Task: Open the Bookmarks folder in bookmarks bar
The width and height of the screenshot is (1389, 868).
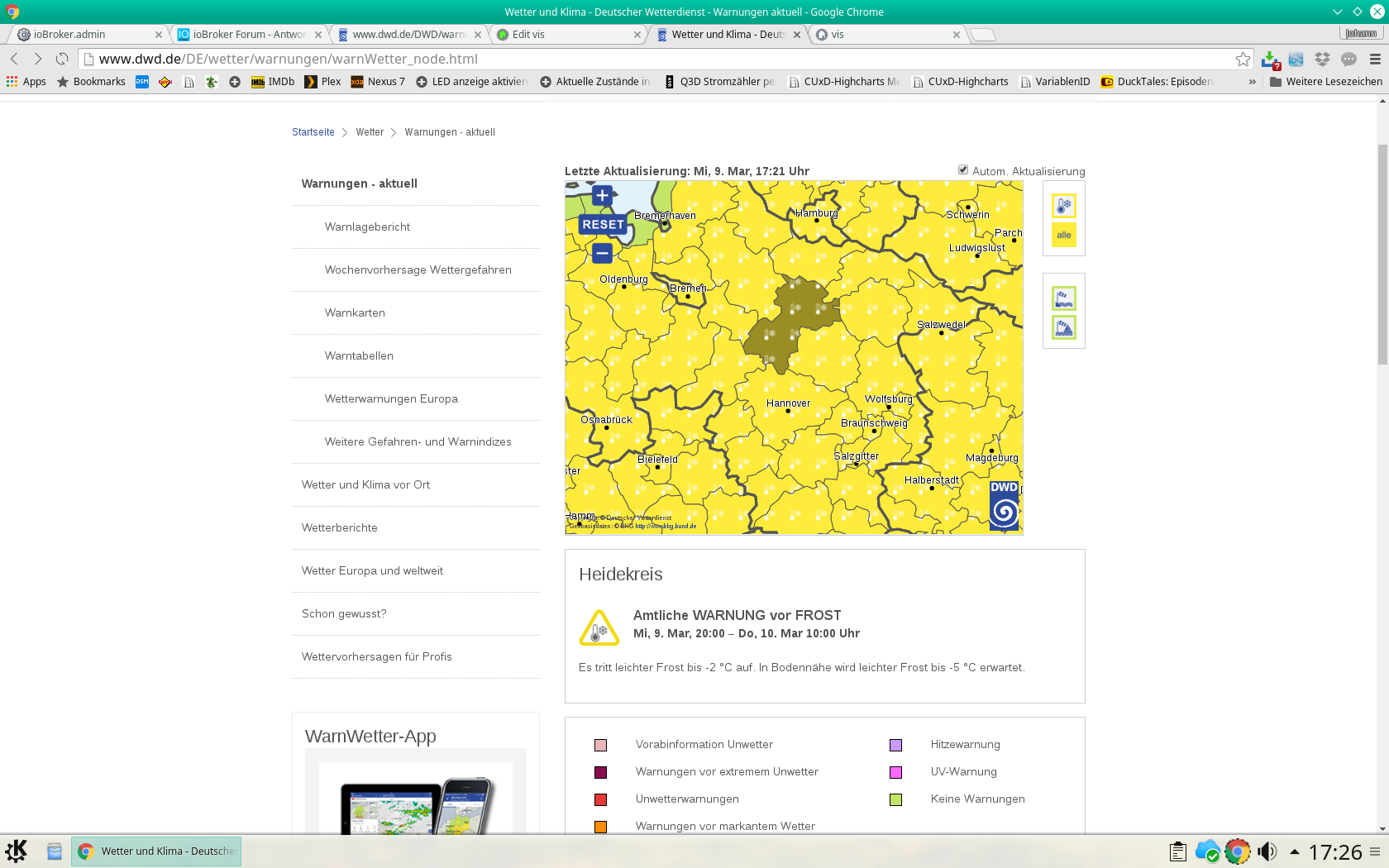Action: [91, 82]
